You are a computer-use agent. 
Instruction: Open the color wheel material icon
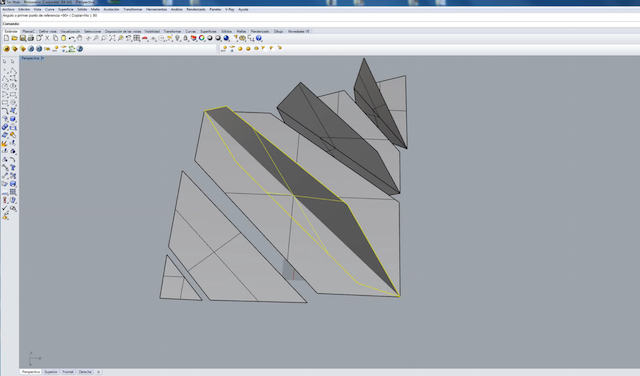(x=202, y=38)
